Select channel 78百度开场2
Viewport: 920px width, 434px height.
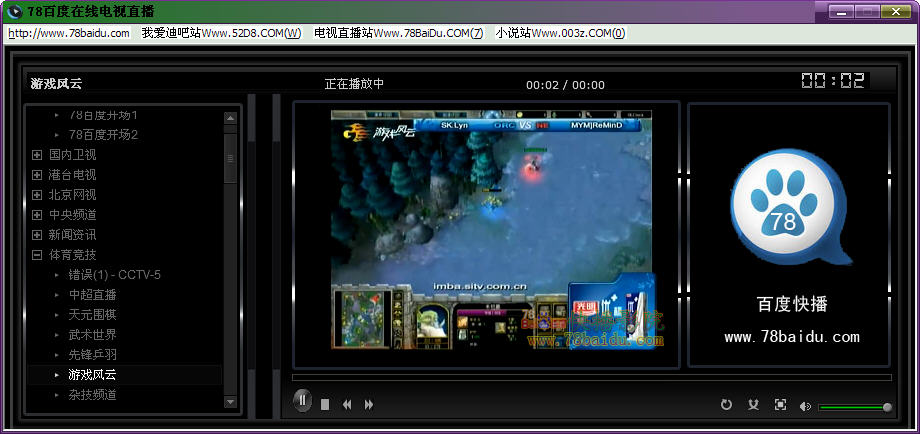coord(103,135)
